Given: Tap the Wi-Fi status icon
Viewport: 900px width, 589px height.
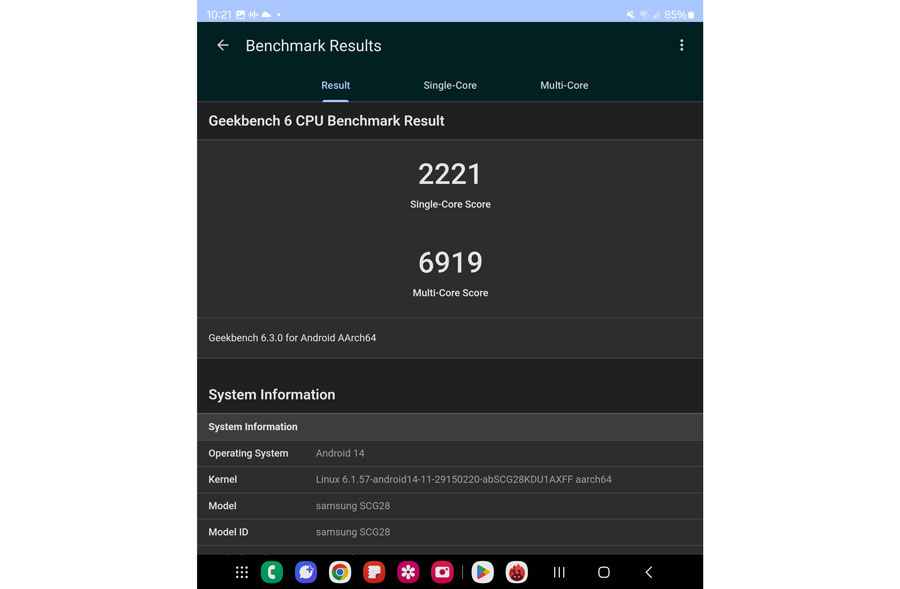Looking at the screenshot, I should pos(644,14).
